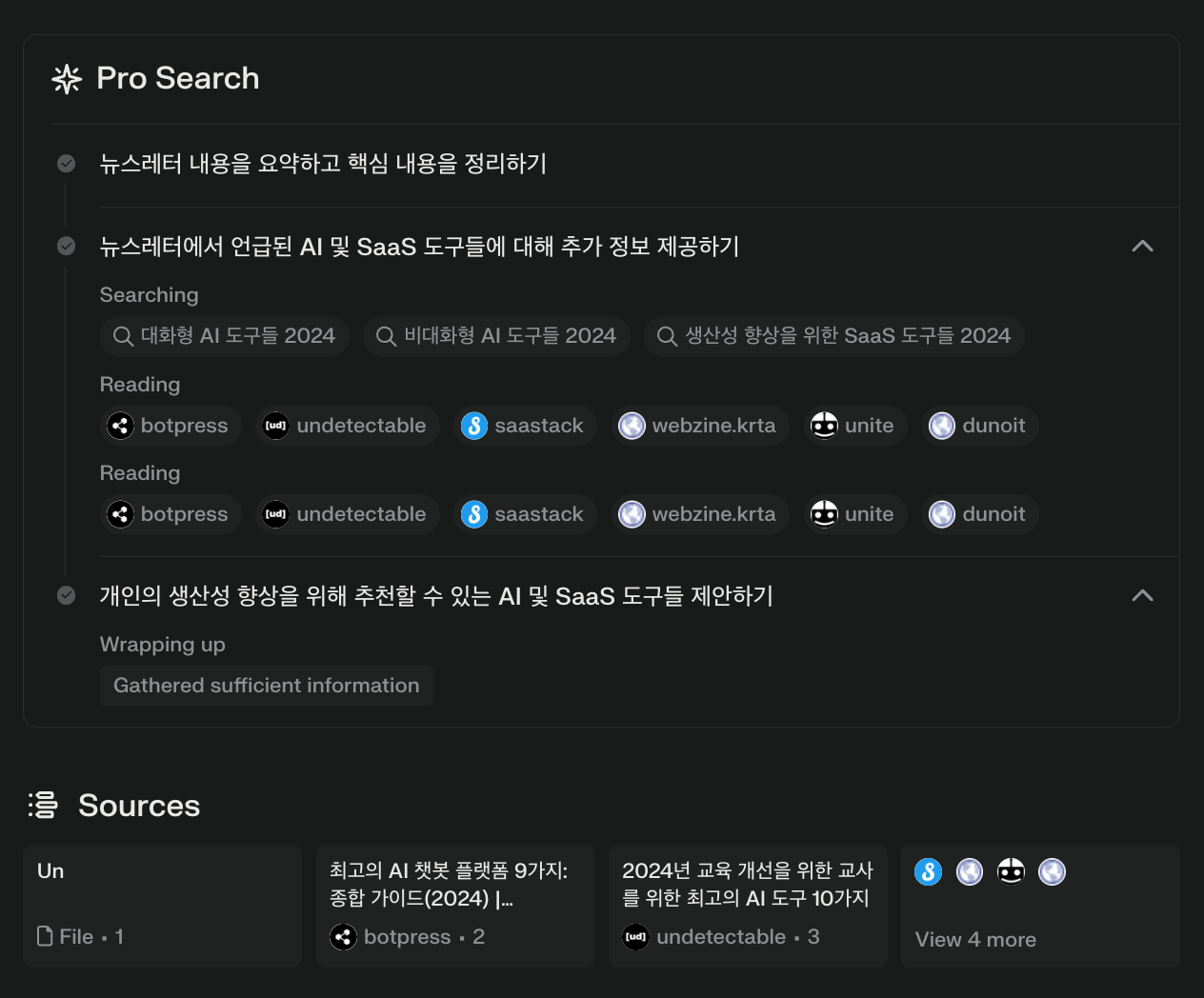This screenshot has width=1204, height=998.
Task: Open the Un file source card
Action: 162,905
